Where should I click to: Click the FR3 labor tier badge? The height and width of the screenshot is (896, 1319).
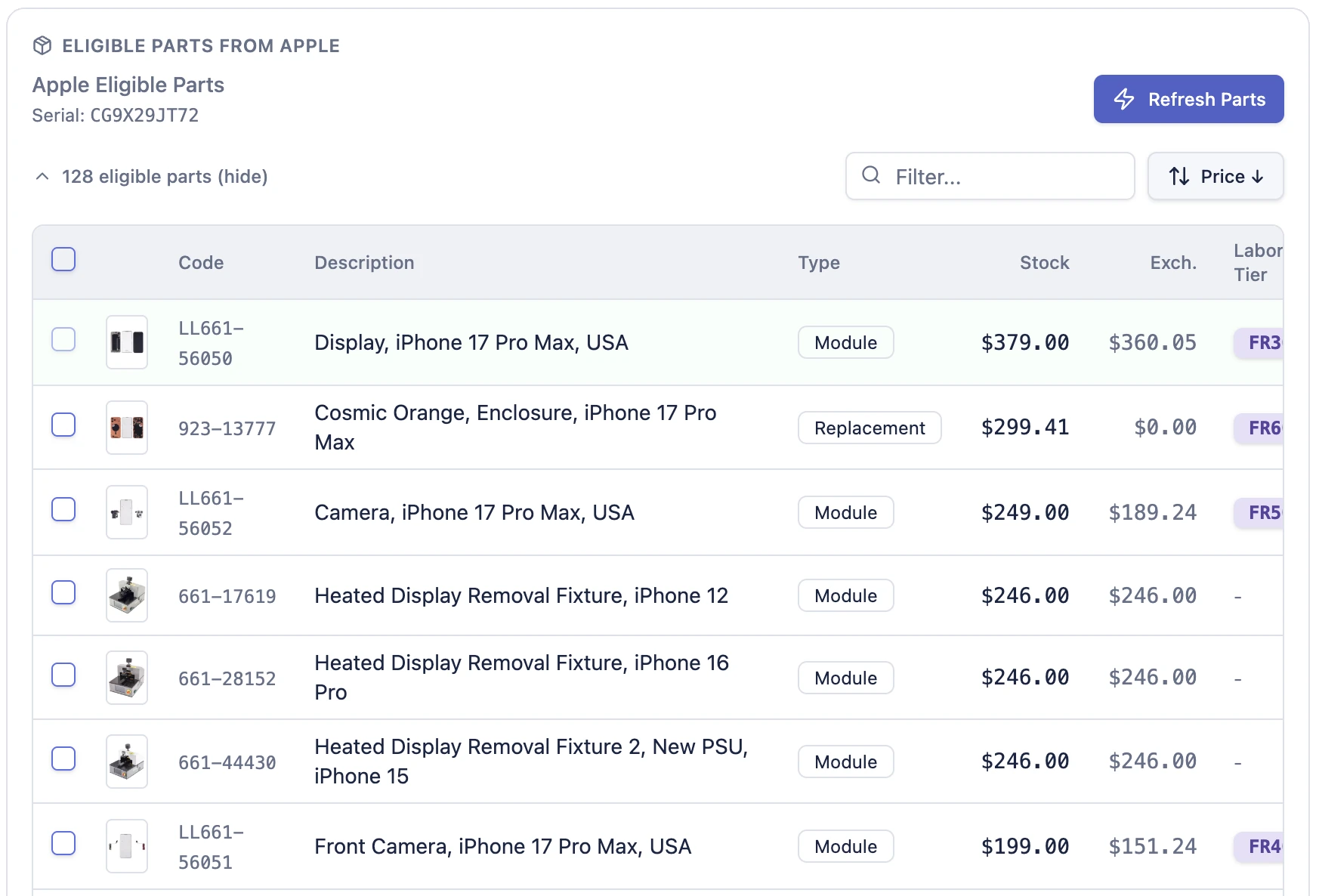click(x=1259, y=342)
